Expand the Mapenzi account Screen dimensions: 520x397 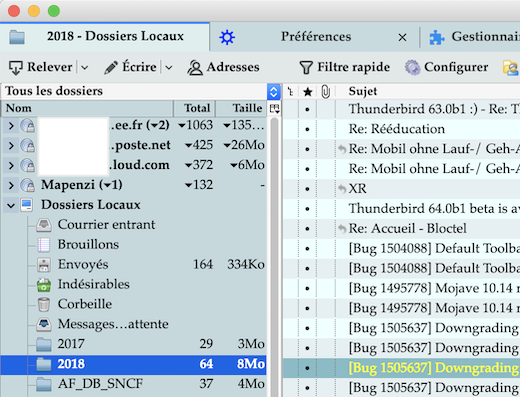click(11, 185)
